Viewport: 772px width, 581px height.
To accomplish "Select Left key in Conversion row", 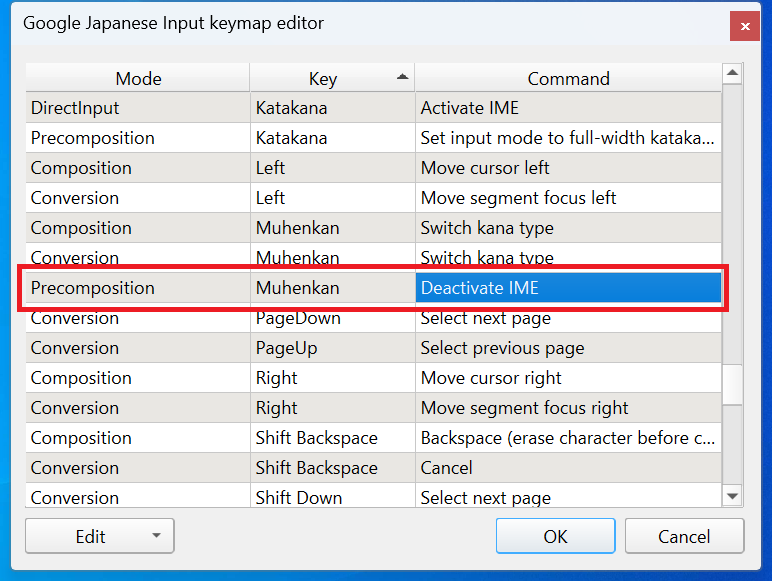I will pyautogui.click(x=333, y=197).
